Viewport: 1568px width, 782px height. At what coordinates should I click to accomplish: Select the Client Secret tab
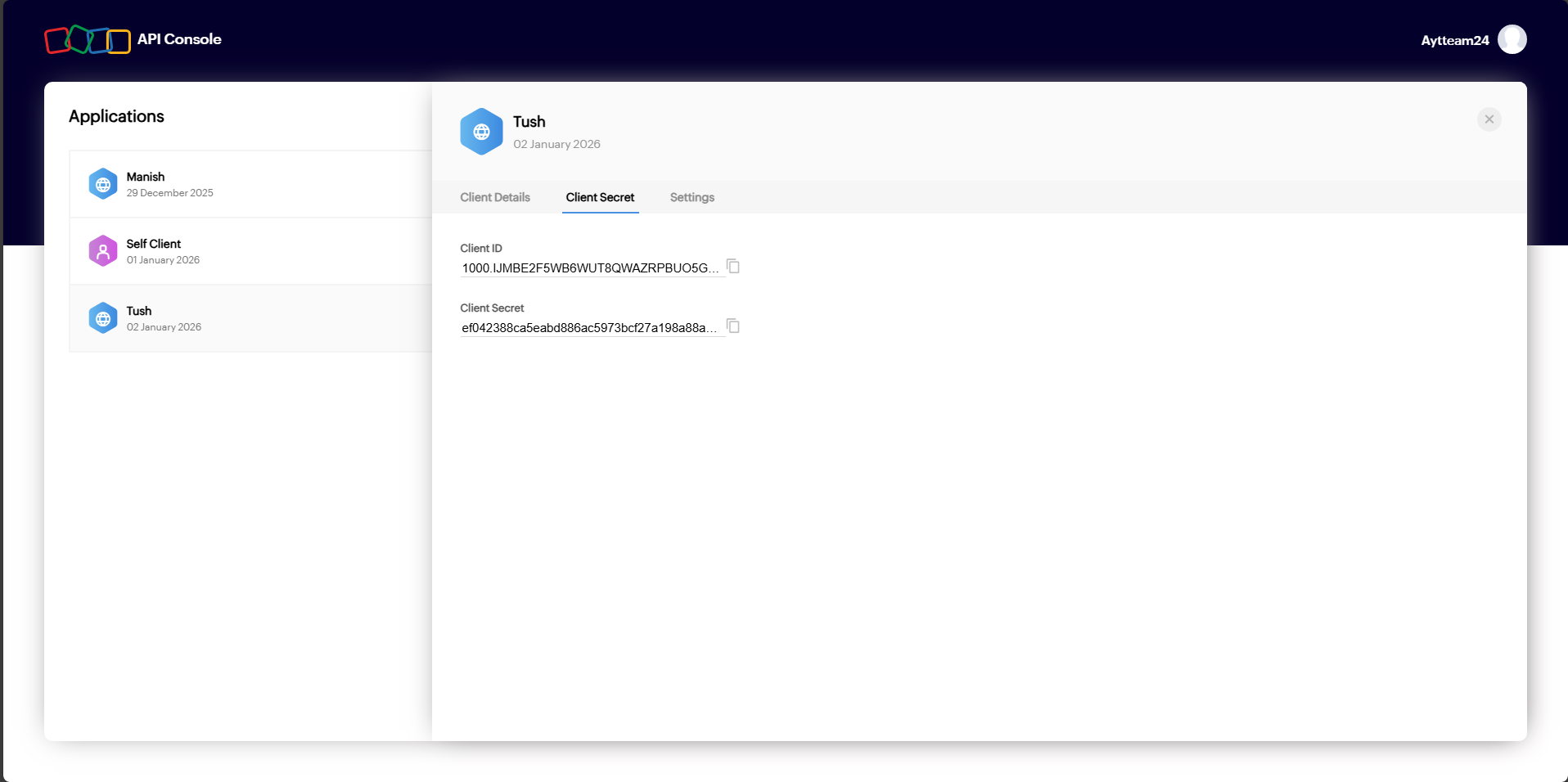click(600, 197)
